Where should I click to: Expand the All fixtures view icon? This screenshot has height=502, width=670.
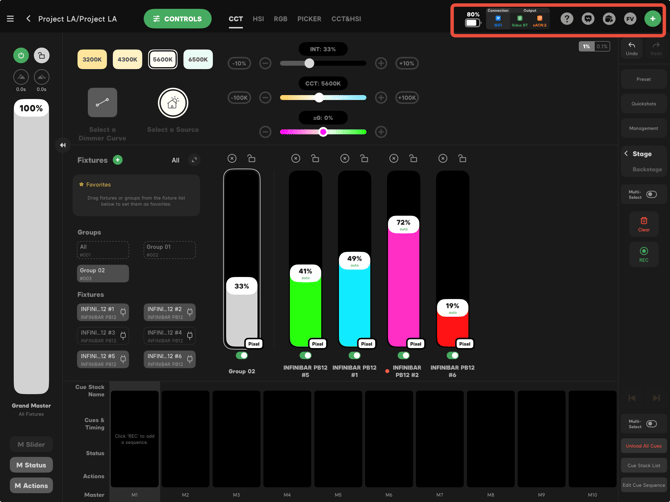(194, 160)
